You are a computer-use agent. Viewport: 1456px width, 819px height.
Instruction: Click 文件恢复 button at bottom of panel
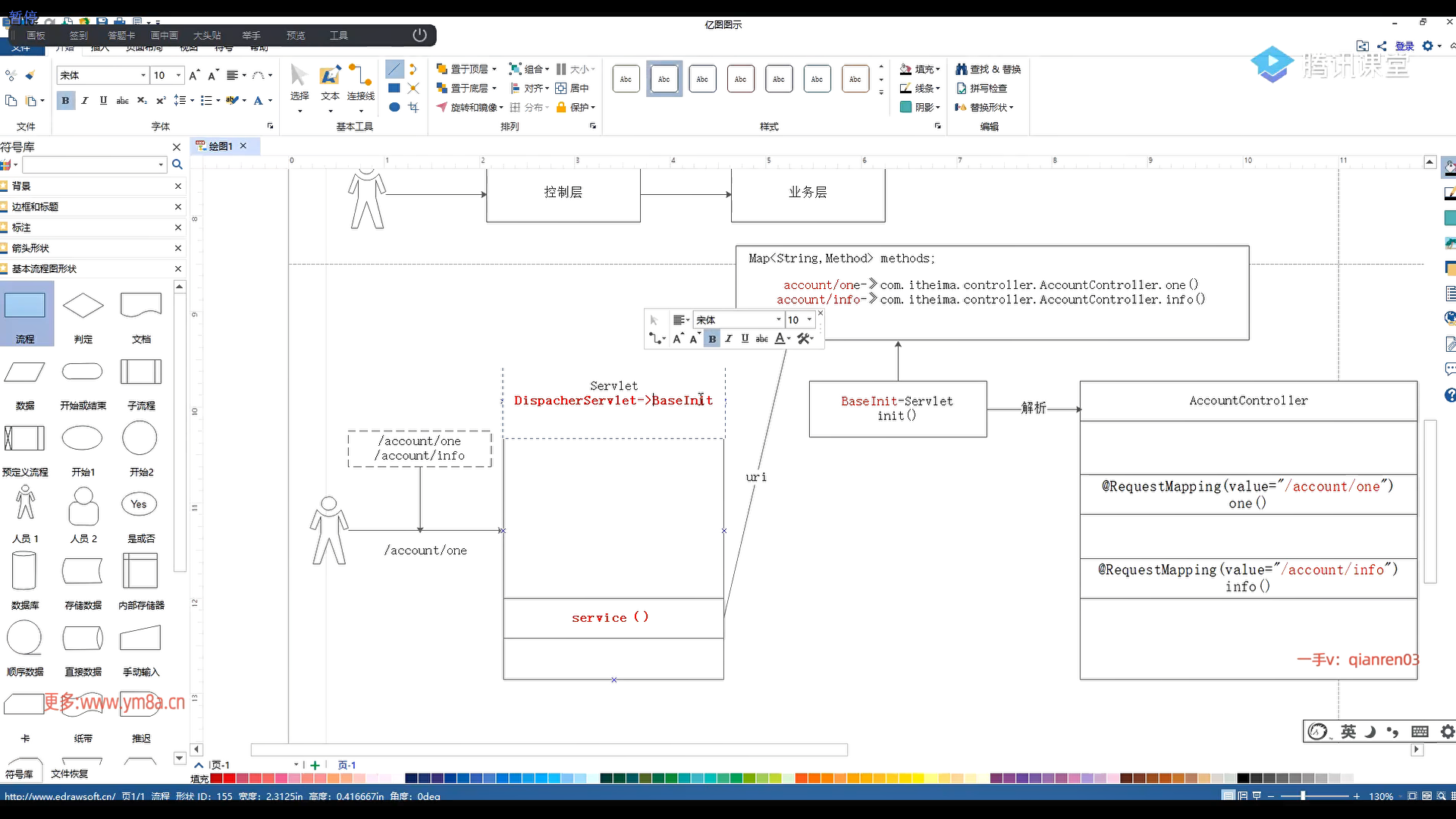point(70,773)
